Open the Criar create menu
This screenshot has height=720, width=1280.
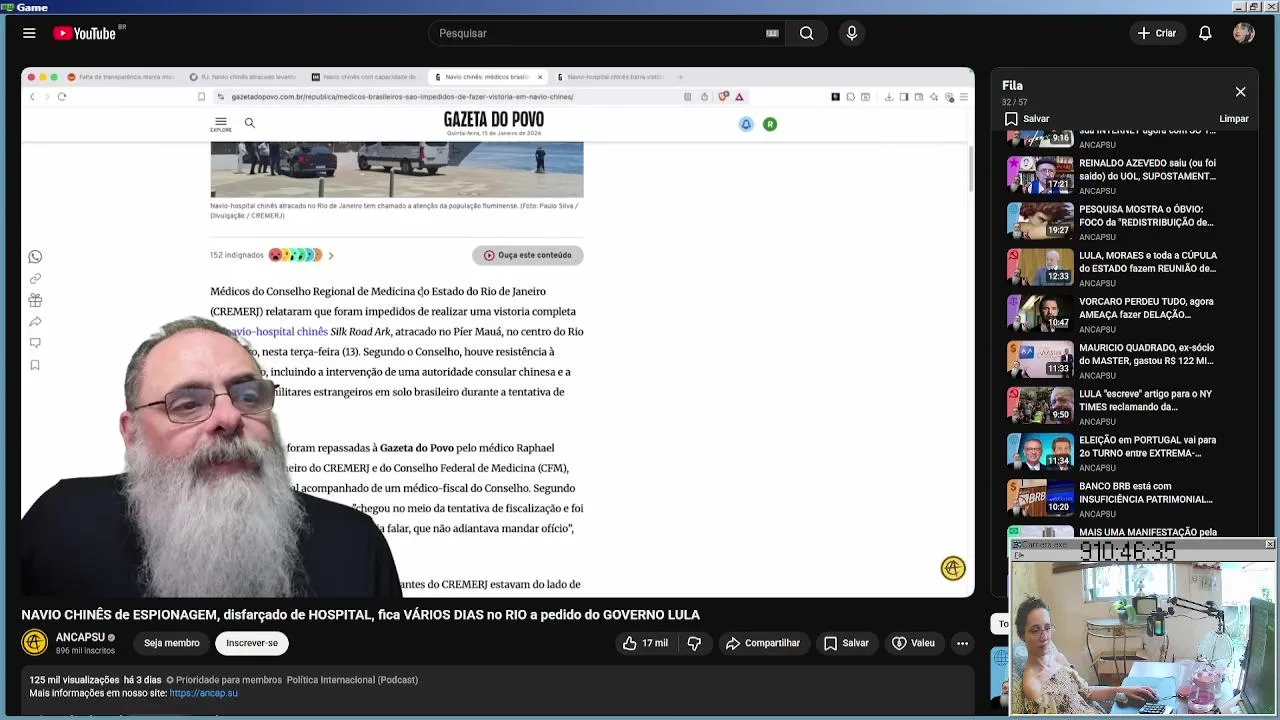tap(1157, 33)
